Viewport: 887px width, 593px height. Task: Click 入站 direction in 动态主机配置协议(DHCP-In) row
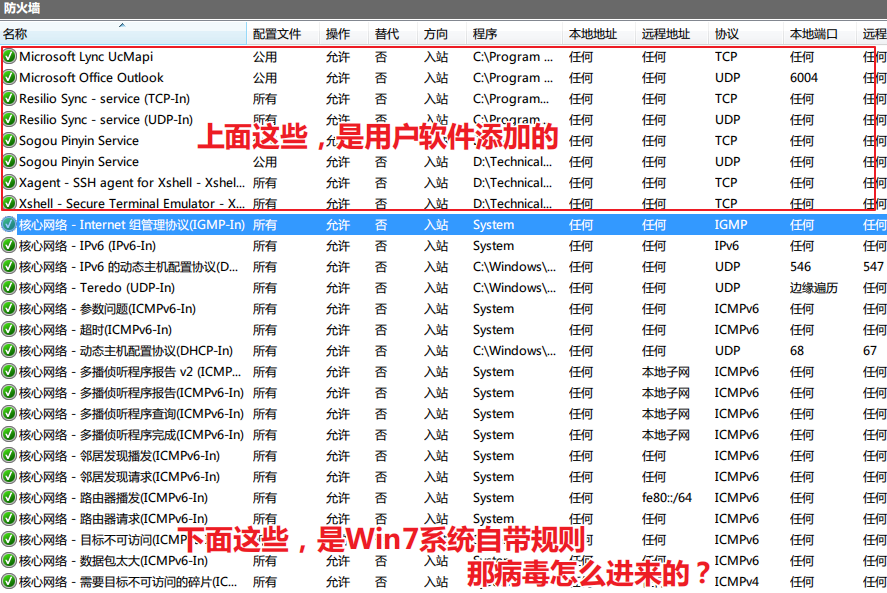tap(436, 351)
